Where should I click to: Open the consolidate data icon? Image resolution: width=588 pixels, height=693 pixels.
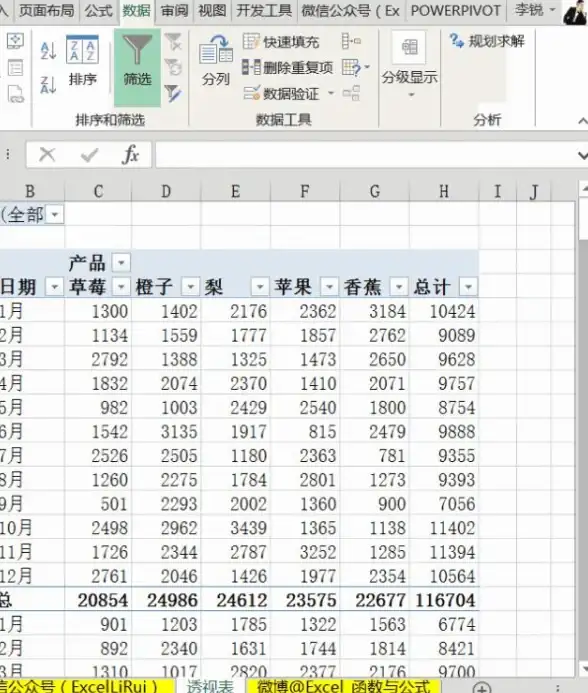point(351,42)
